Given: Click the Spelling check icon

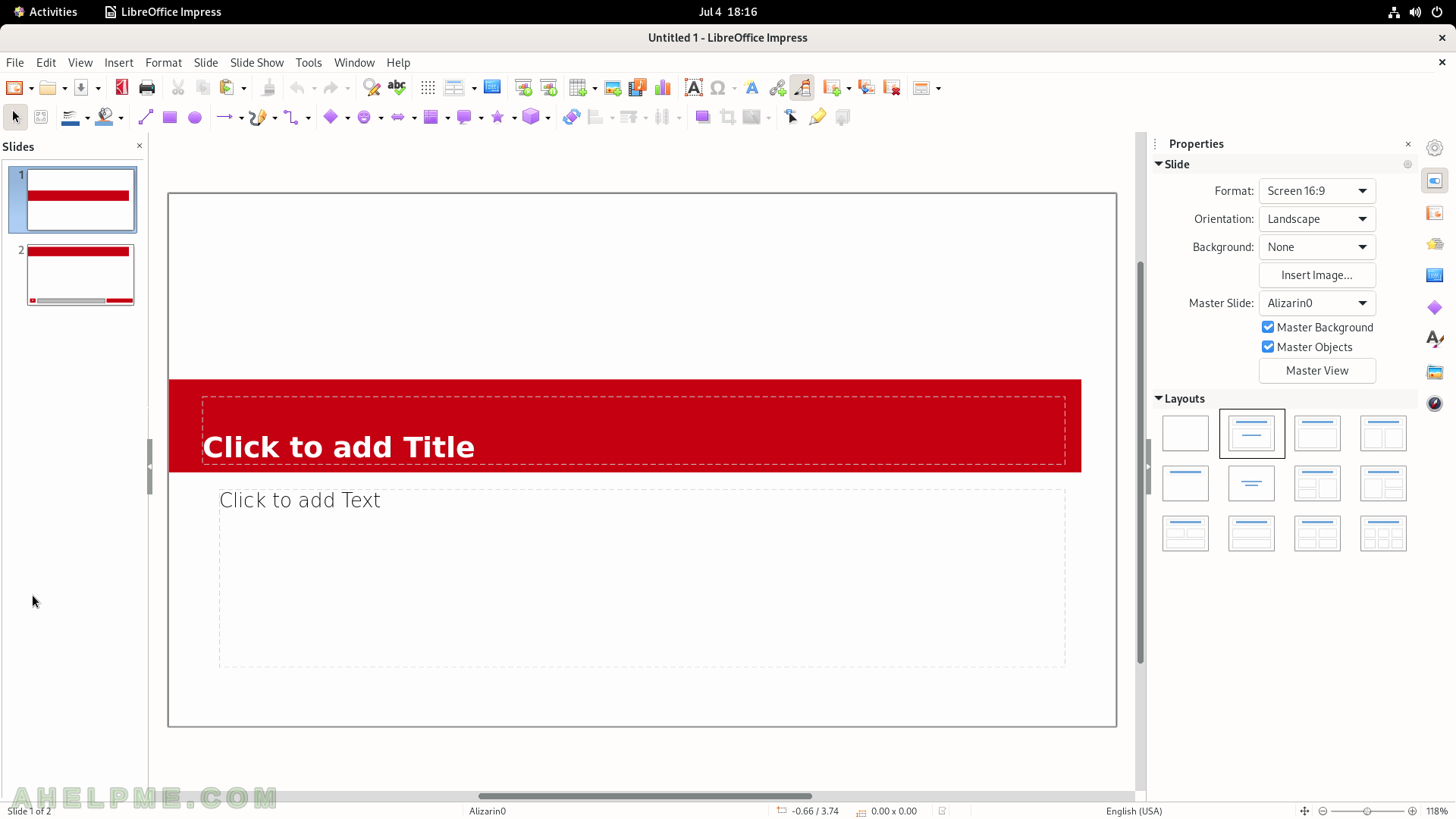Looking at the screenshot, I should [397, 88].
